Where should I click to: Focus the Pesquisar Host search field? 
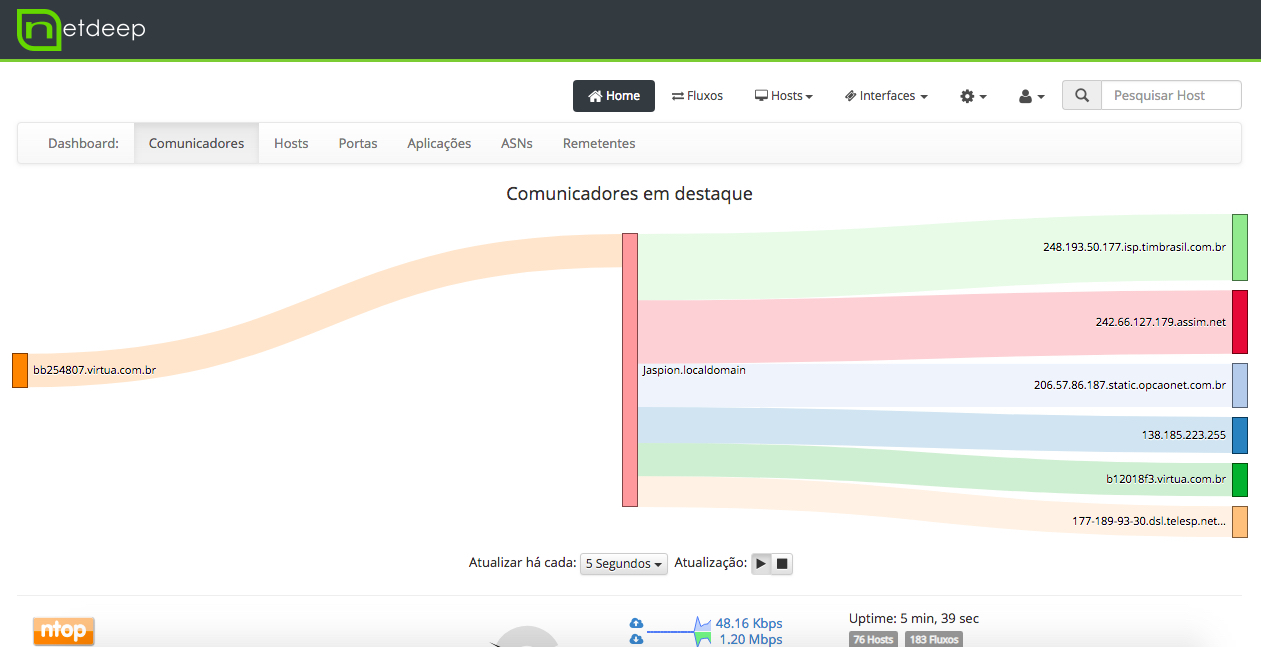point(1170,96)
